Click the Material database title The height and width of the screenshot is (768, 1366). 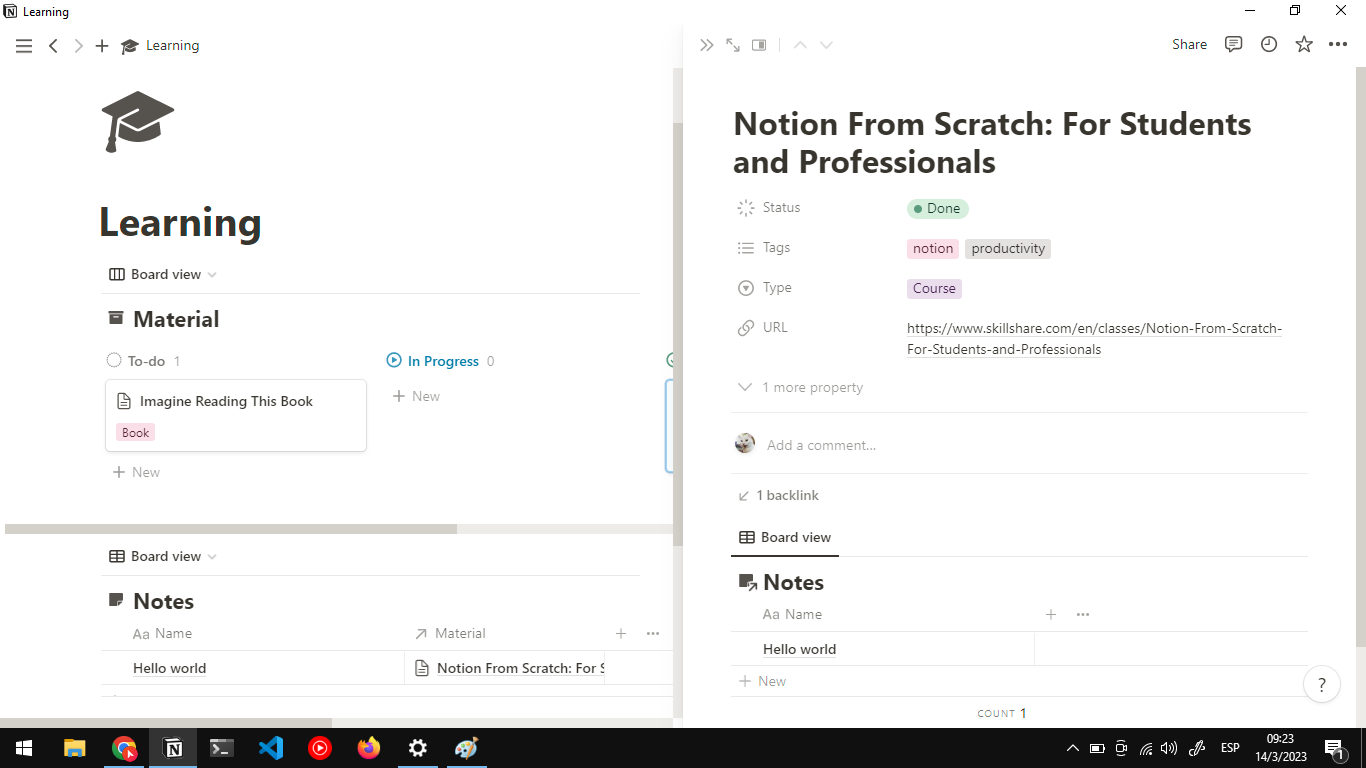[176, 320]
